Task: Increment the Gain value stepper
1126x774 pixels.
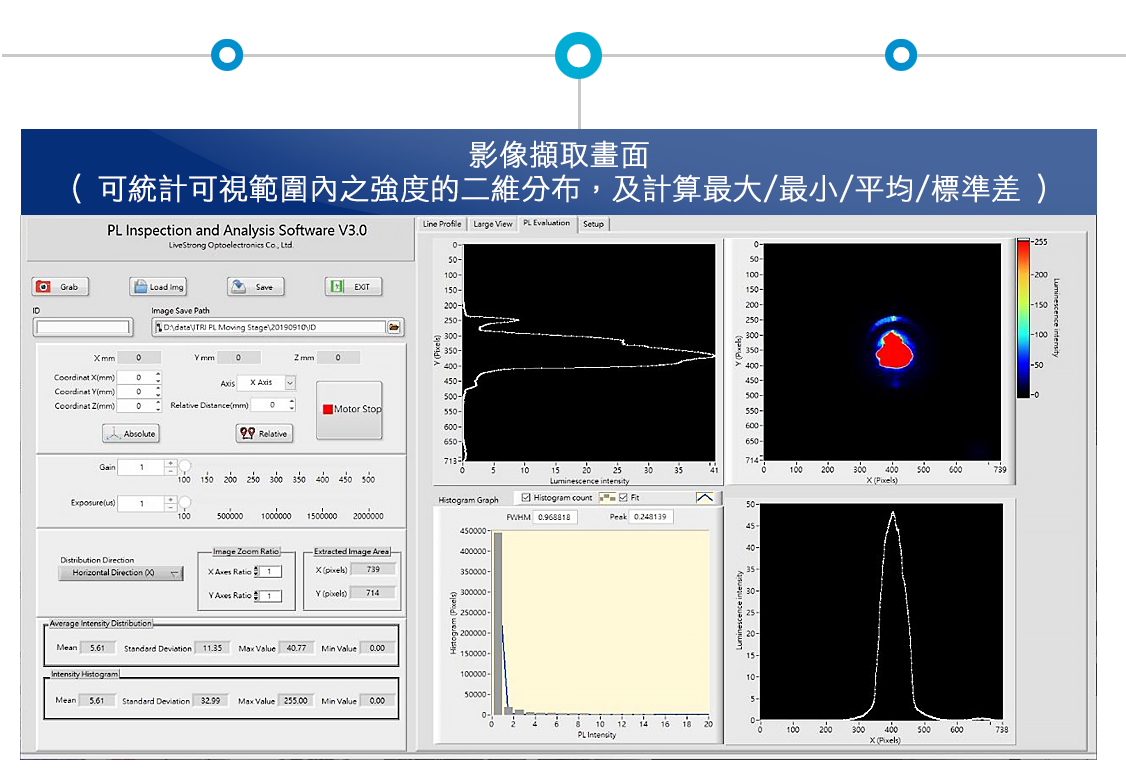Action: pos(170,463)
